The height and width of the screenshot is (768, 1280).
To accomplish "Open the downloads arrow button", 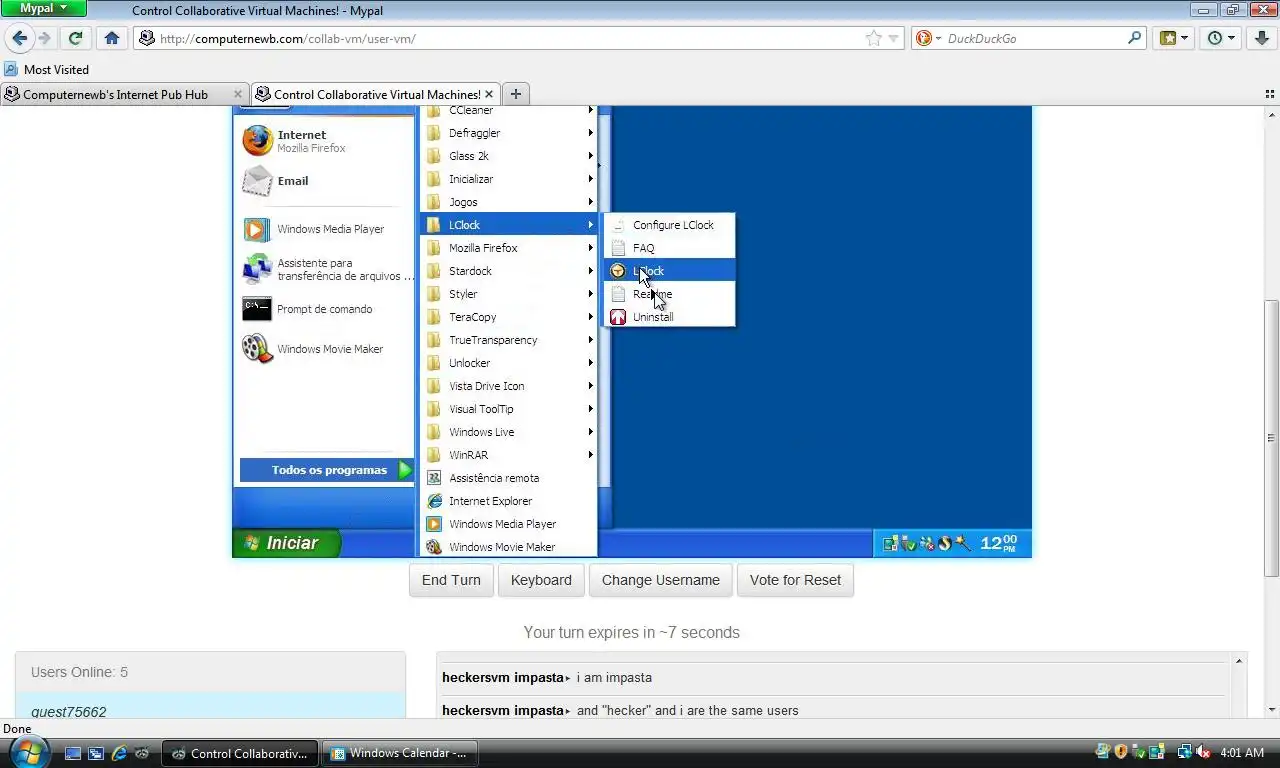I will [1260, 38].
